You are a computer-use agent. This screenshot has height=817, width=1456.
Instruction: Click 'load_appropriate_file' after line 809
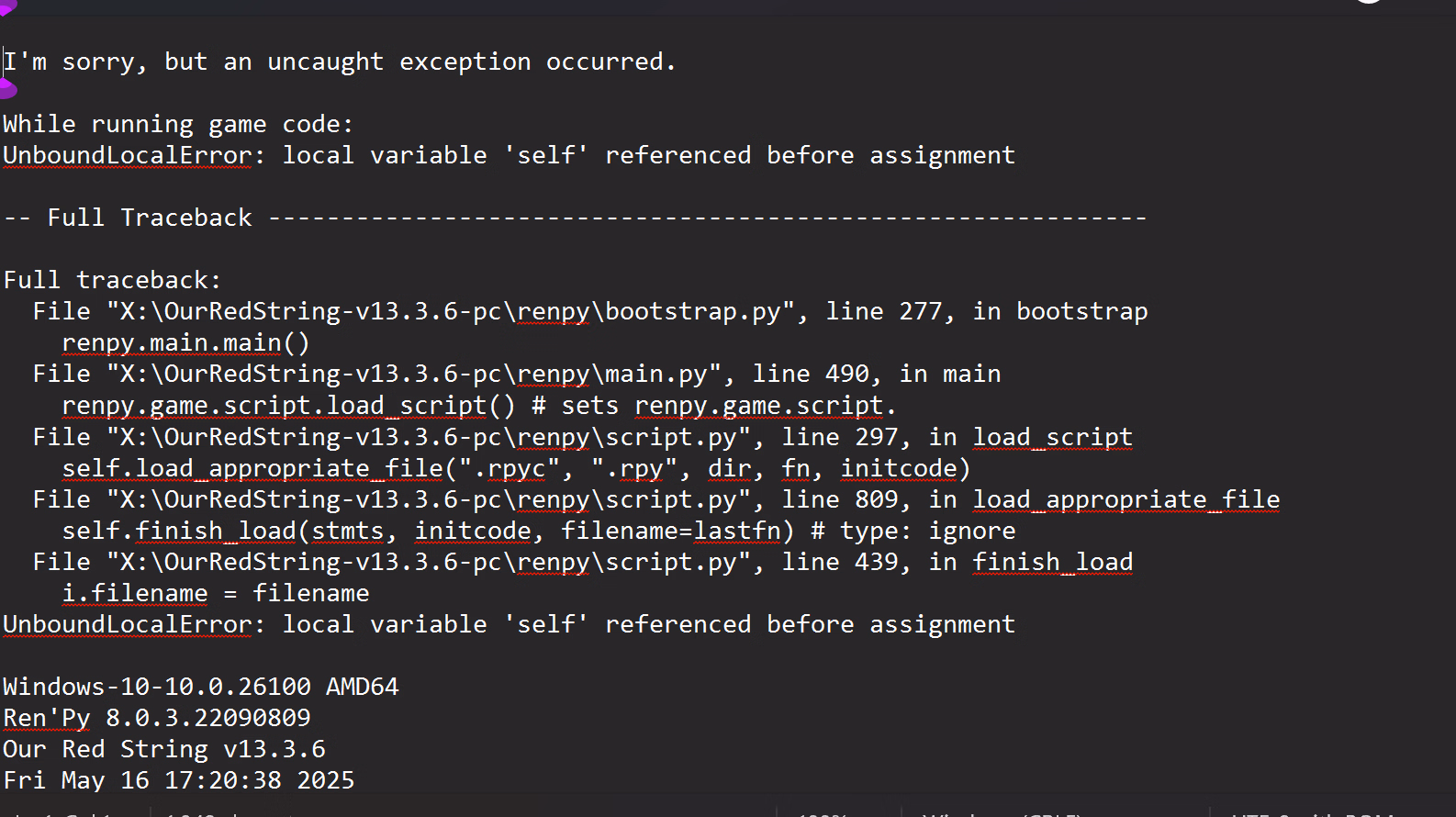click(1126, 499)
